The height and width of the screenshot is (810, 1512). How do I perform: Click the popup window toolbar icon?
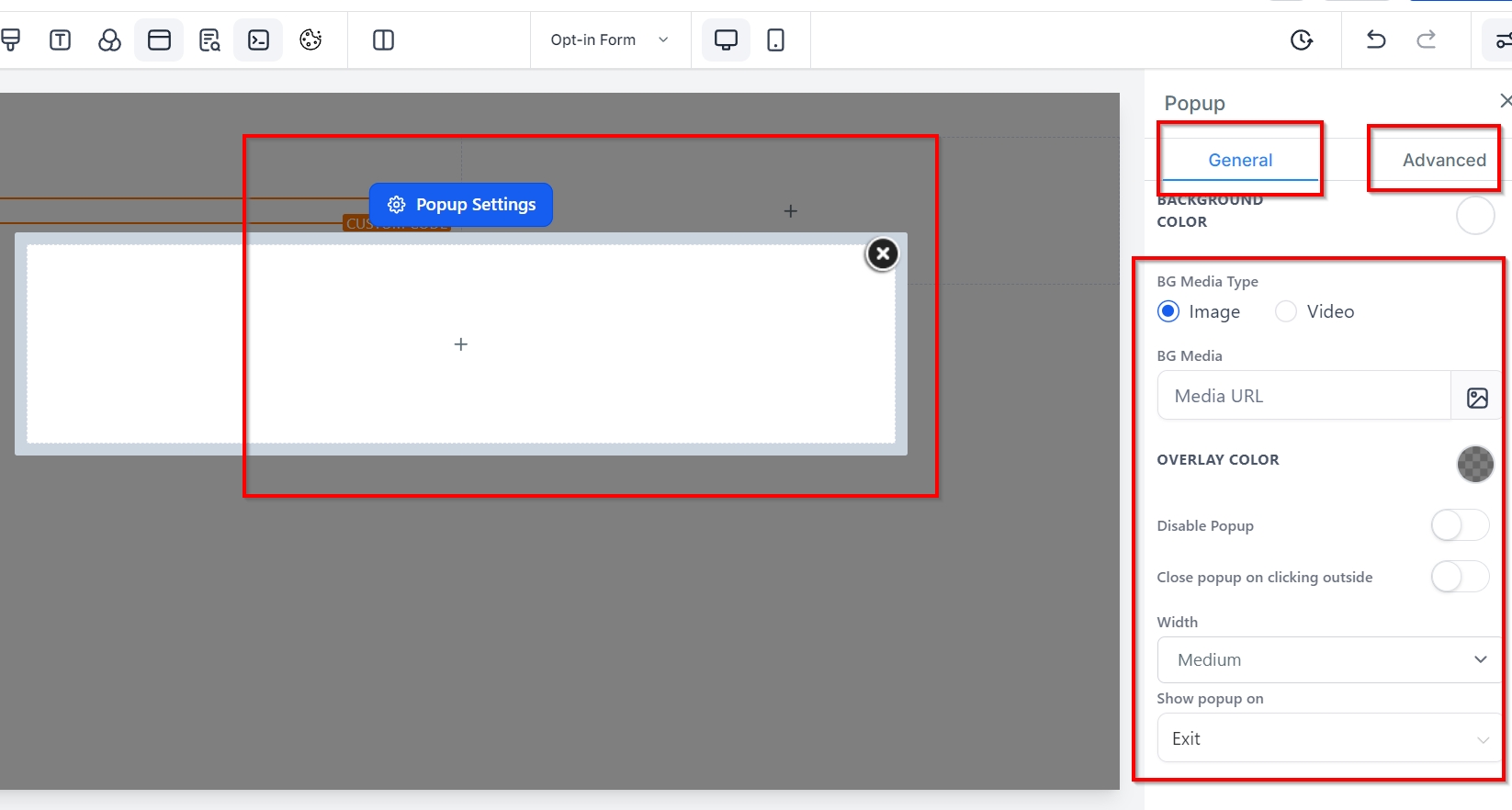159,40
